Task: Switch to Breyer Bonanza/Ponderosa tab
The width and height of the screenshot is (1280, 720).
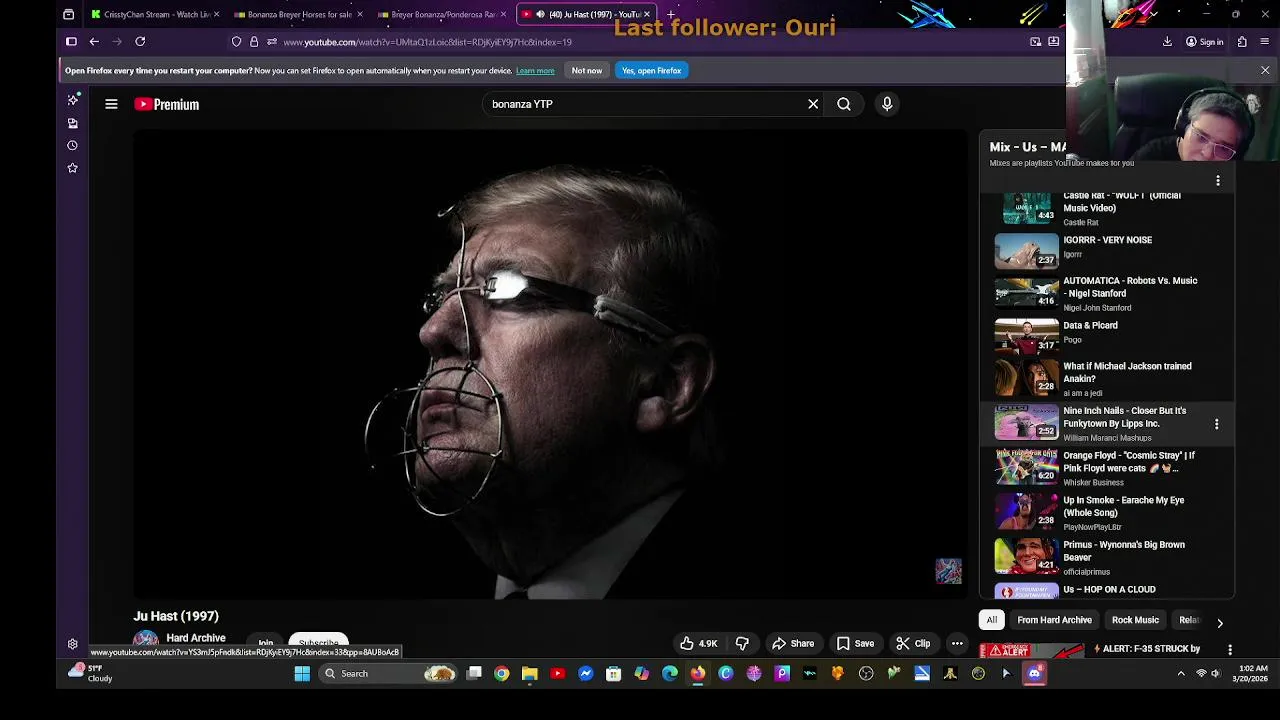Action: click(x=442, y=15)
